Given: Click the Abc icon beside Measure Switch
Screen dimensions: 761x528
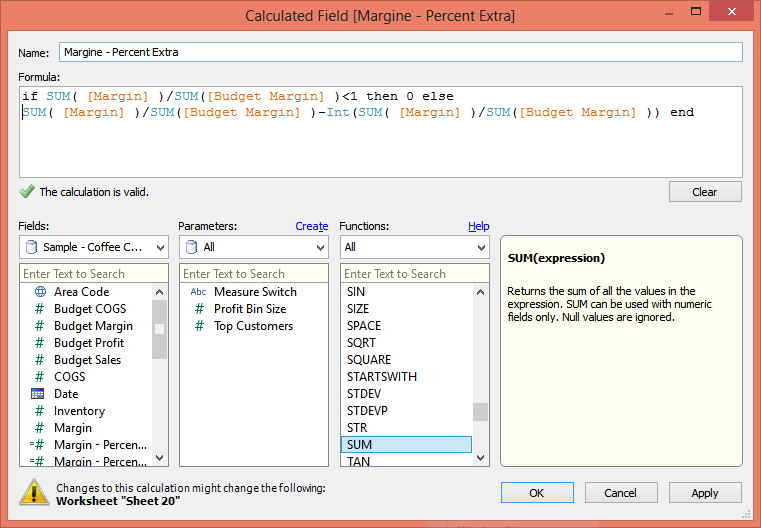Looking at the screenshot, I should point(198,292).
